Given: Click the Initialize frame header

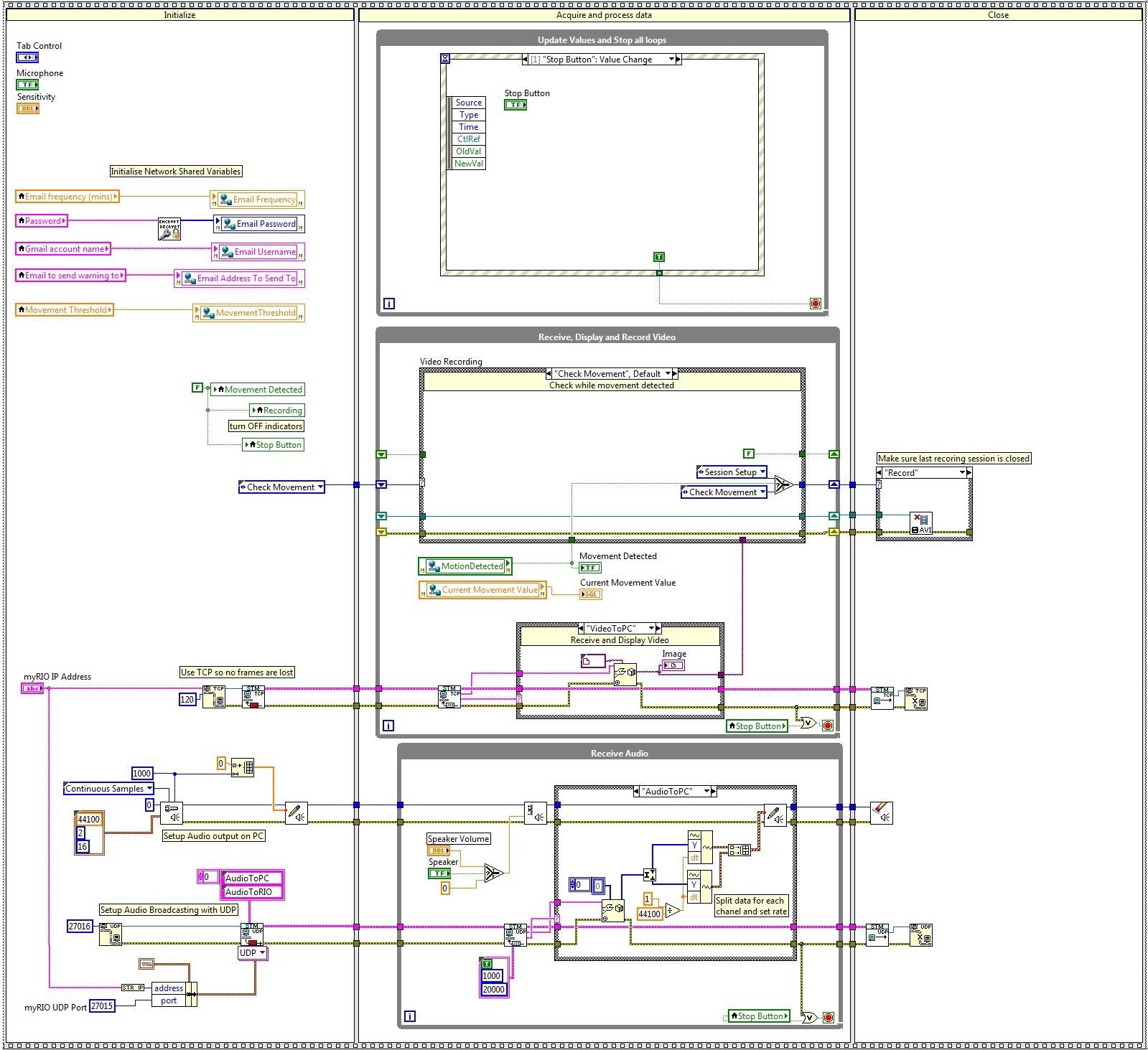Looking at the screenshot, I should coord(179,15).
